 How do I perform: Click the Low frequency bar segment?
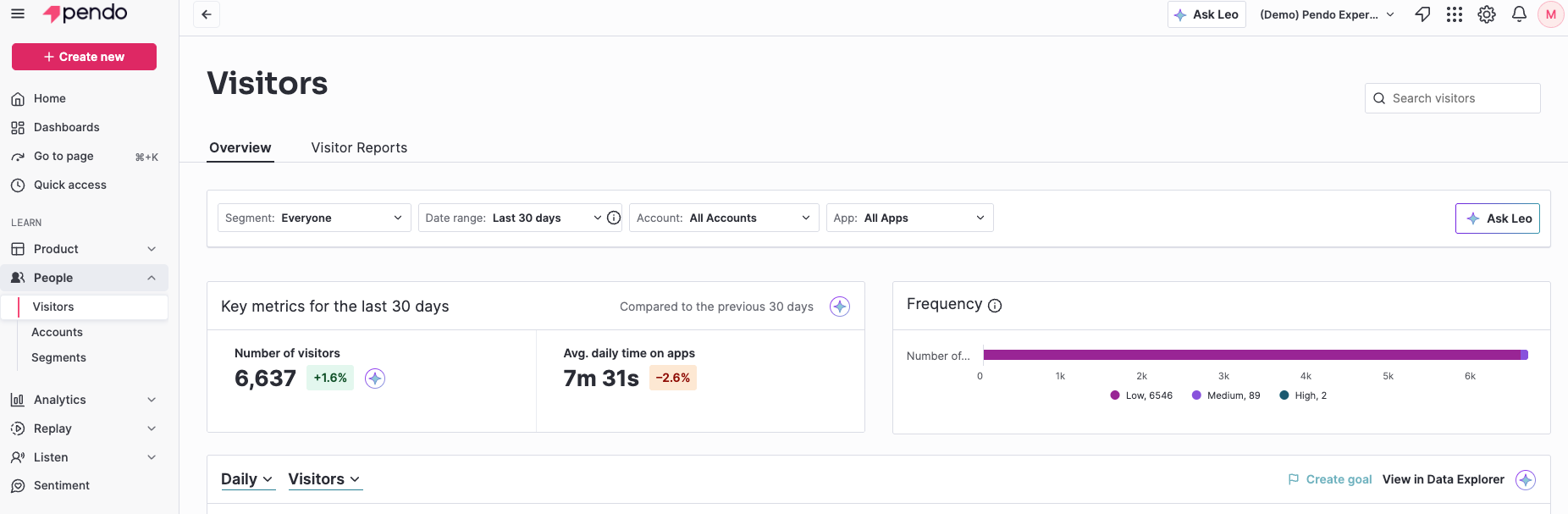pos(1251,355)
